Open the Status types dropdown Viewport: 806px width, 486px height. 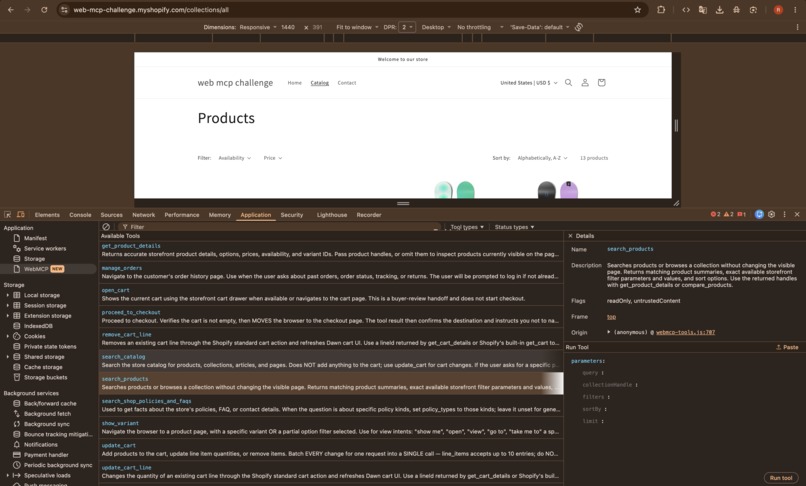click(514, 227)
